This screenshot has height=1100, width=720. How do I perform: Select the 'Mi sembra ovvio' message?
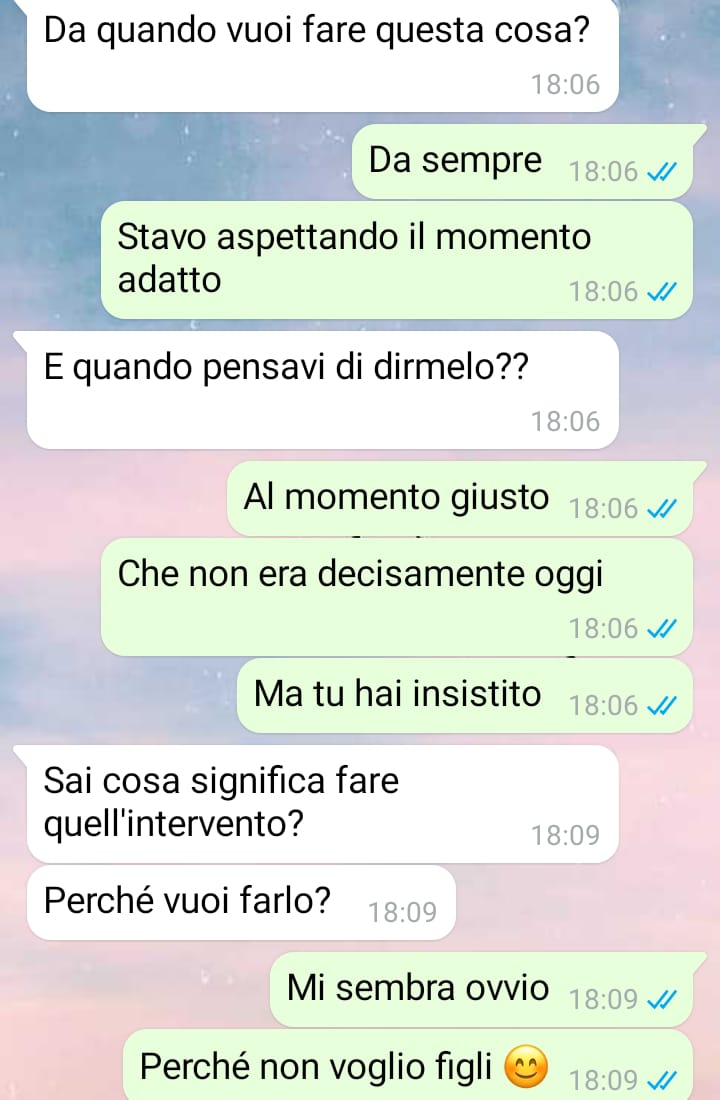tap(482, 989)
